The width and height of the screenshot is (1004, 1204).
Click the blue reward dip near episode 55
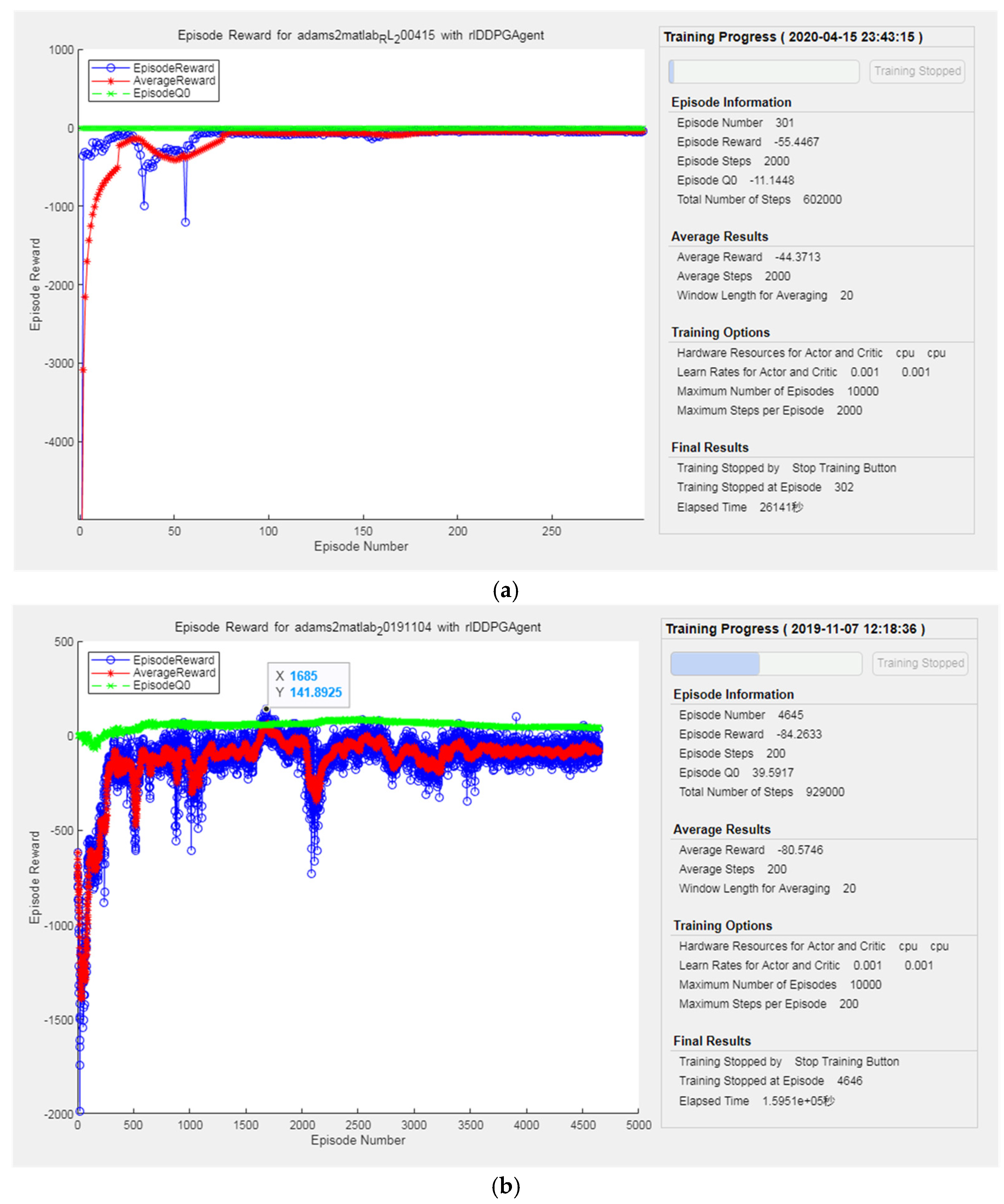click(x=185, y=222)
